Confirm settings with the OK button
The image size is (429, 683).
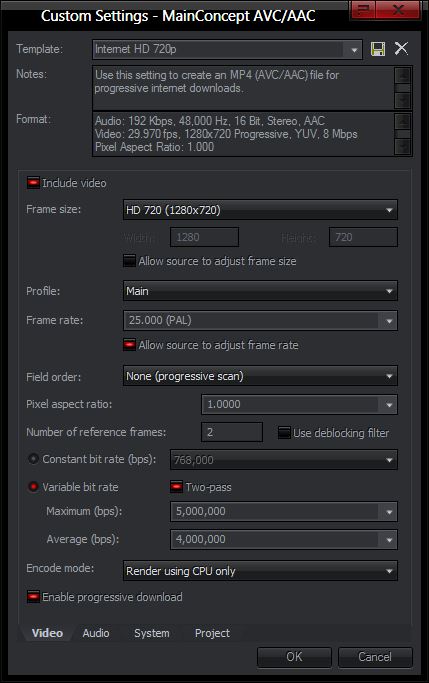(294, 657)
